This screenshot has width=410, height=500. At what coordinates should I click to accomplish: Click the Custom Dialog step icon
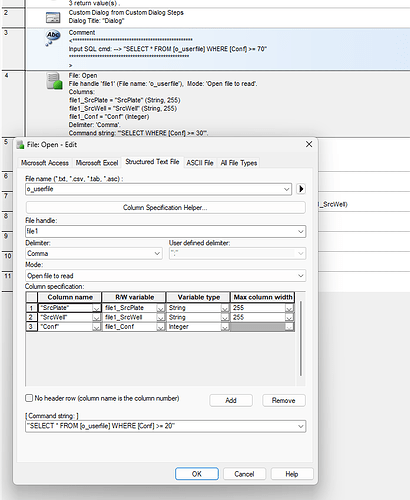tap(53, 17)
